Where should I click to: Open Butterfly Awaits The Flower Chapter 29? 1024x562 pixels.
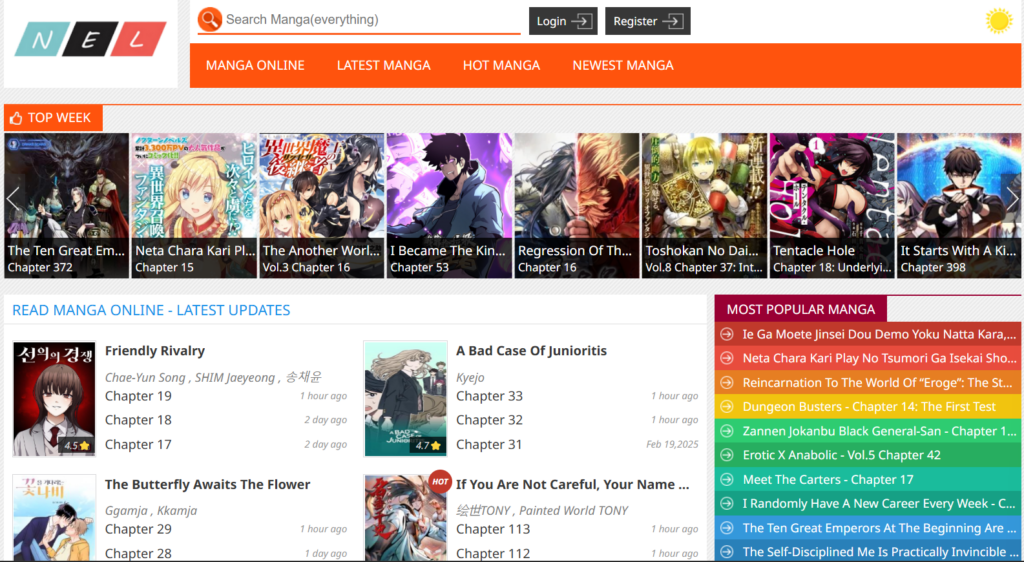[138, 529]
